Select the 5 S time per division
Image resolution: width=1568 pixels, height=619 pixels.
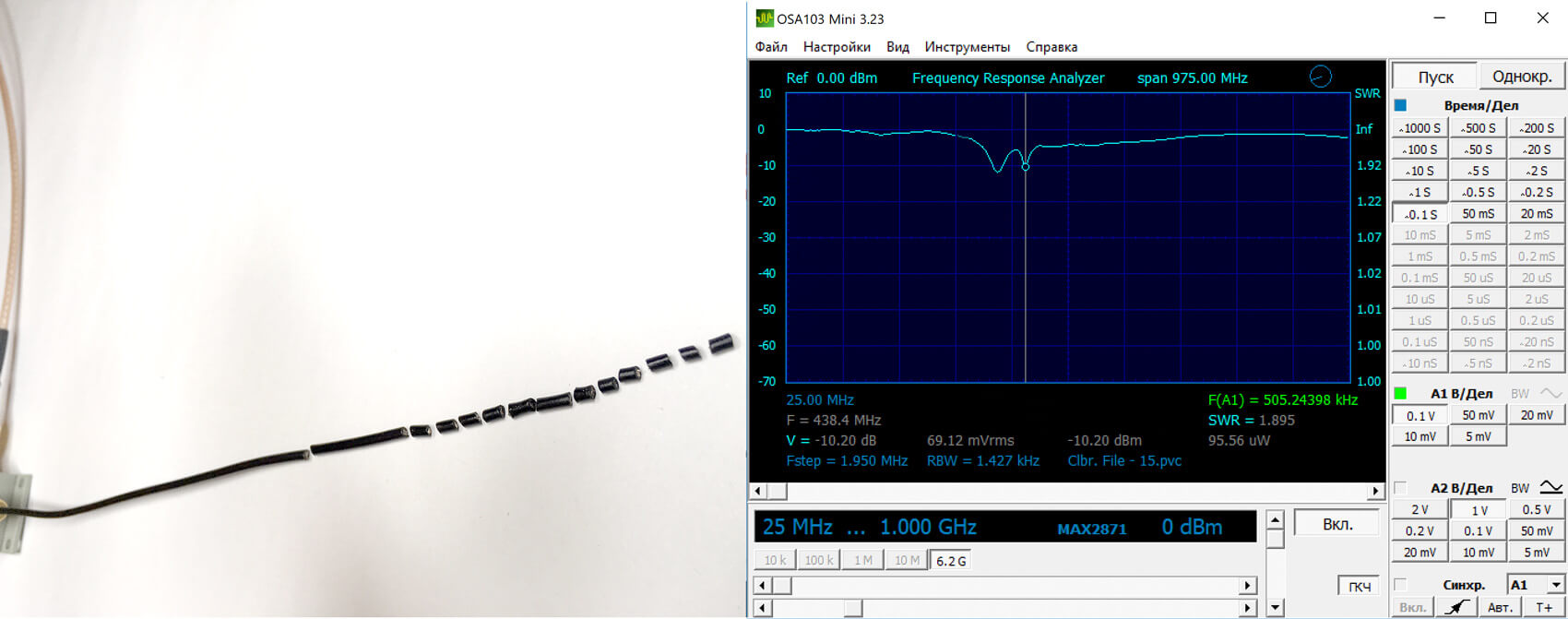pos(1478,171)
